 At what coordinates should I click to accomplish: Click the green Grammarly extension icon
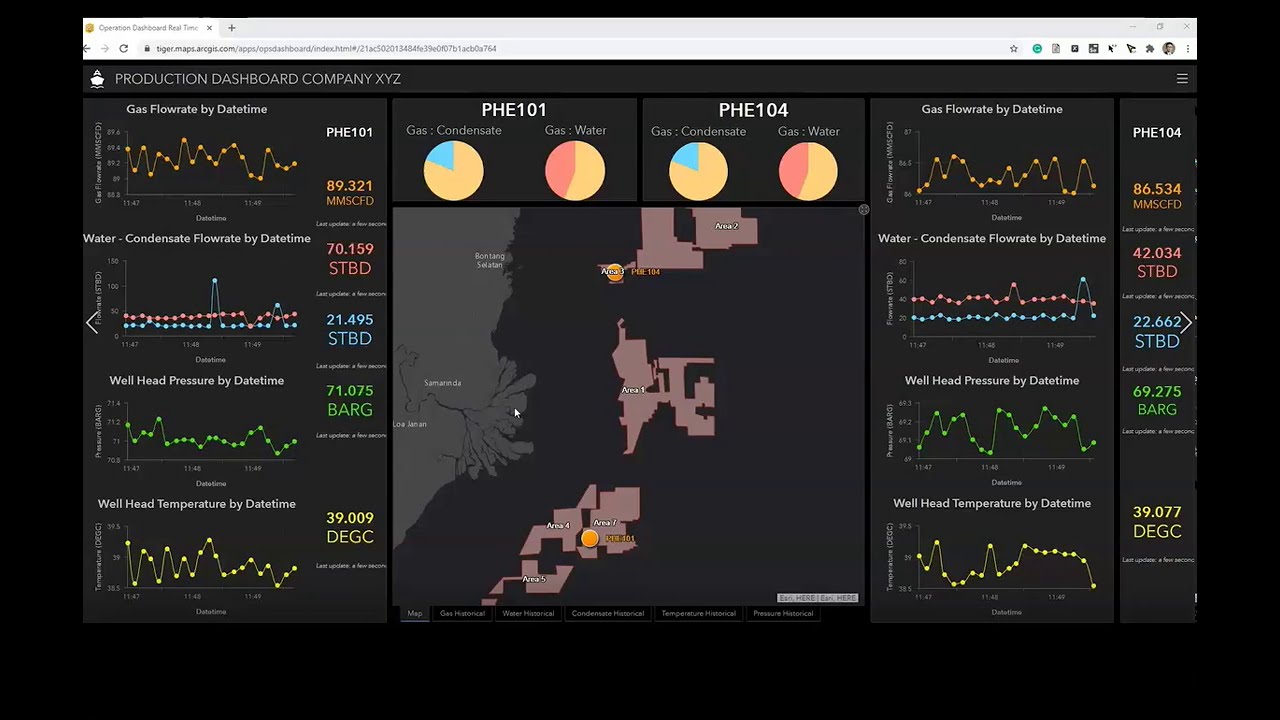[x=1037, y=48]
